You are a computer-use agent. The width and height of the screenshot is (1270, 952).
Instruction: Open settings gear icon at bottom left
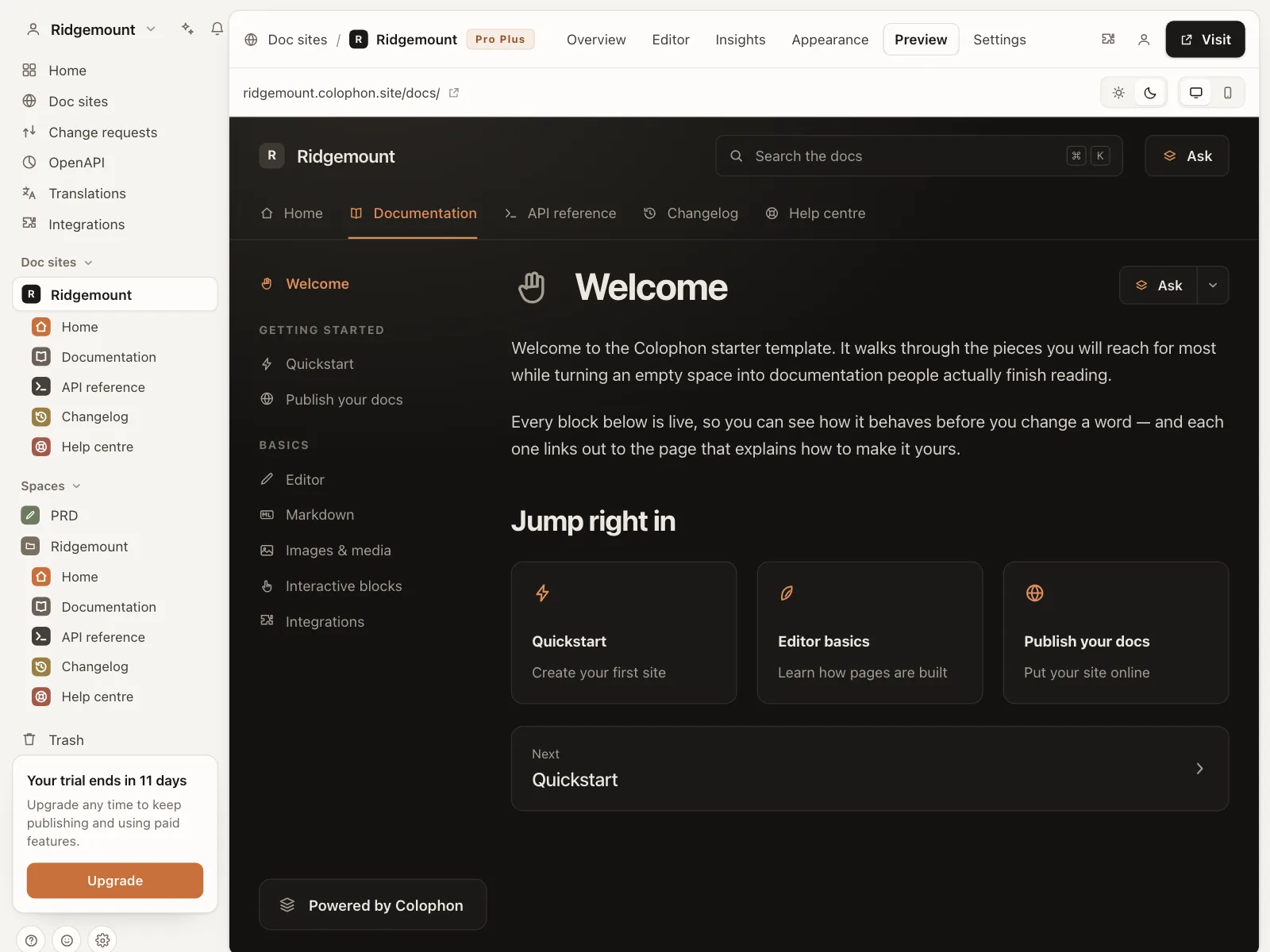tap(102, 940)
